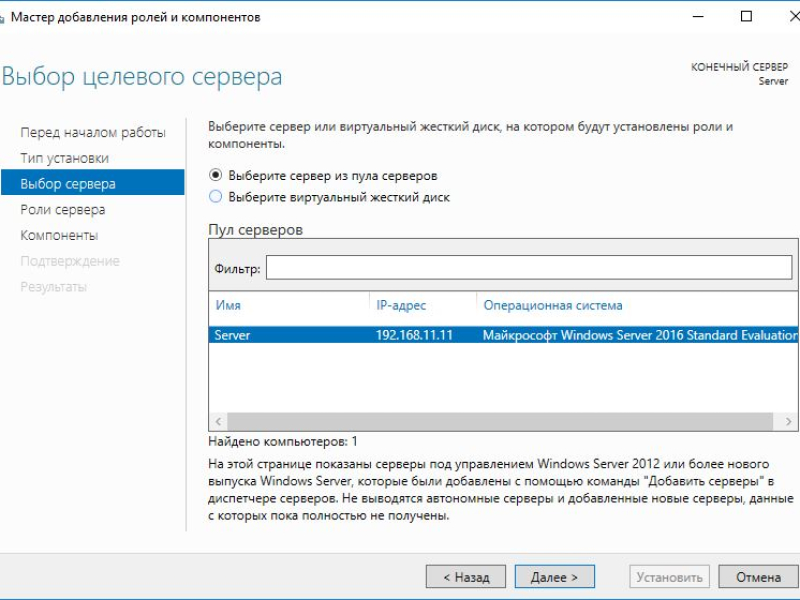This screenshot has height=600, width=800.
Task: Click the right arrow of the horizontal scrollbar
Action: [x=788, y=421]
